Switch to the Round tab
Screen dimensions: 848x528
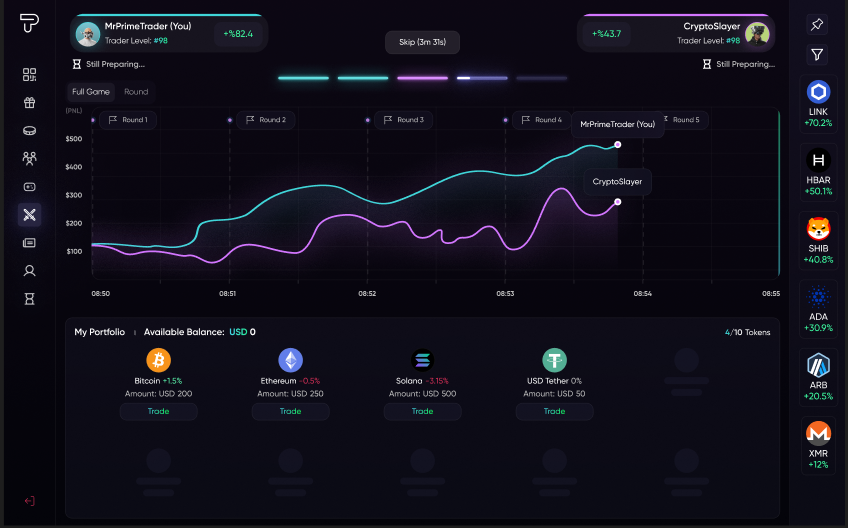click(136, 92)
